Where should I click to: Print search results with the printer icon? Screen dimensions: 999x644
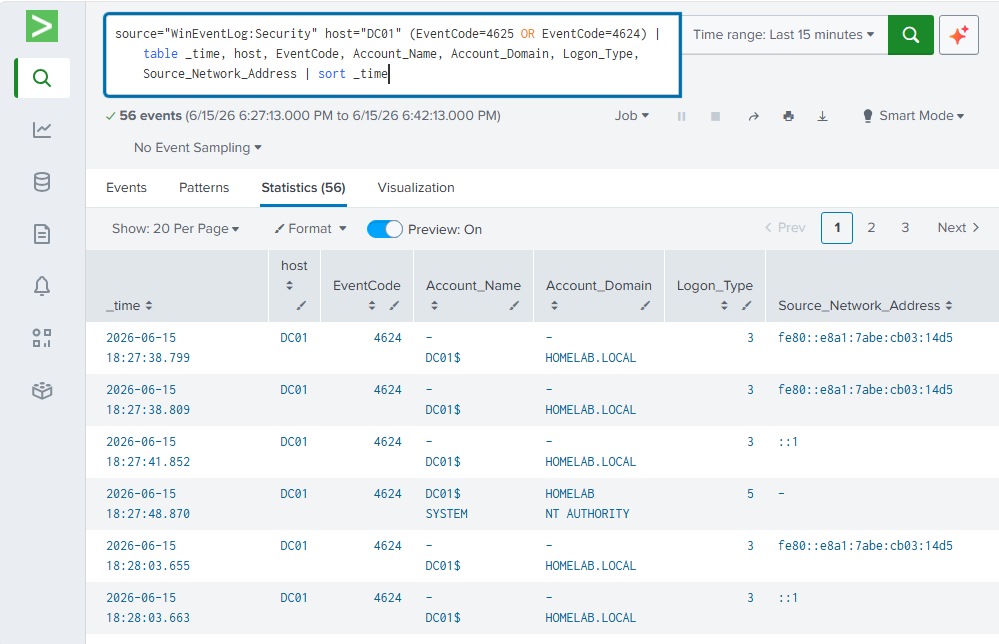(x=788, y=116)
